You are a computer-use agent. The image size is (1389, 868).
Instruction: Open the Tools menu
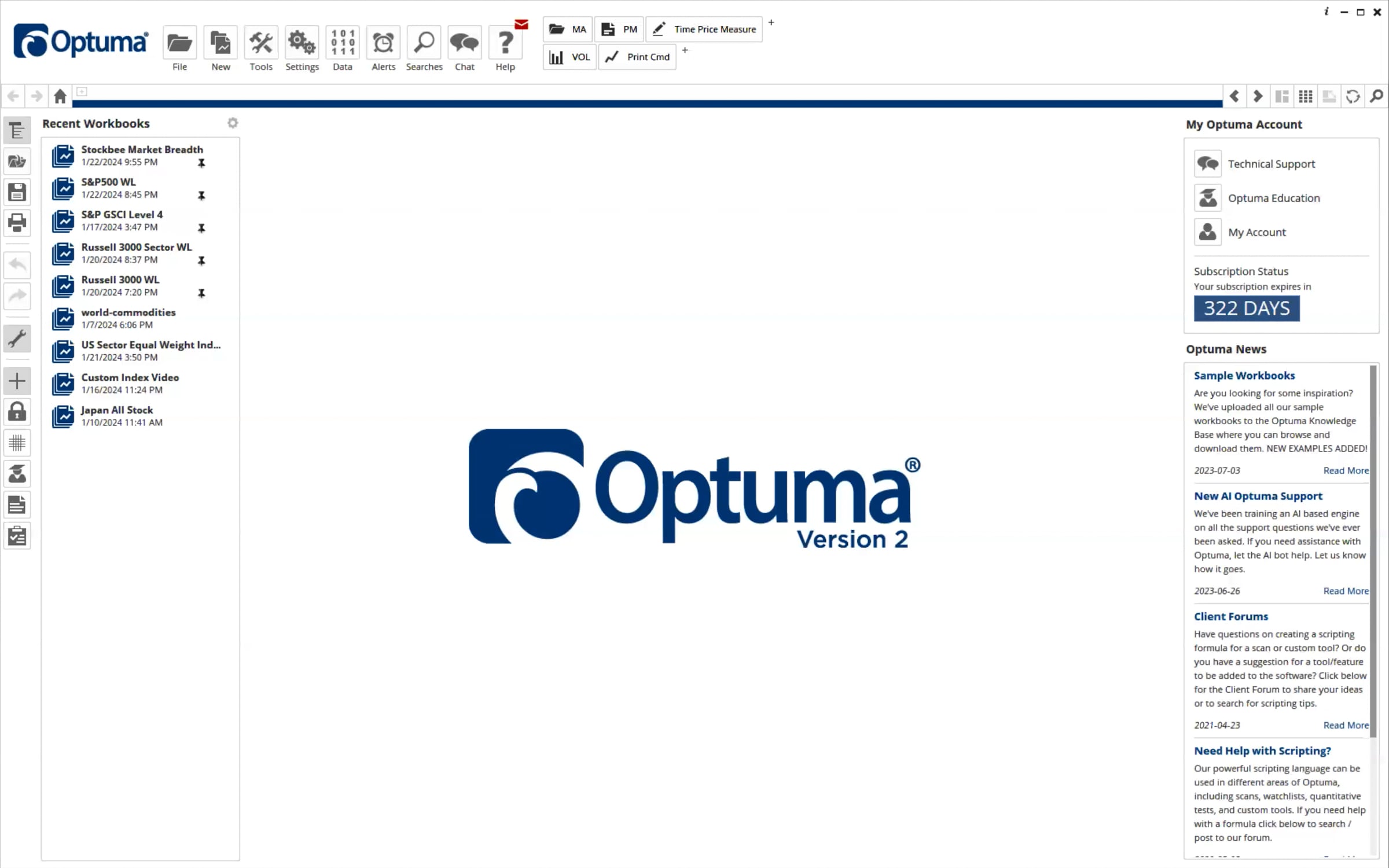pos(261,43)
